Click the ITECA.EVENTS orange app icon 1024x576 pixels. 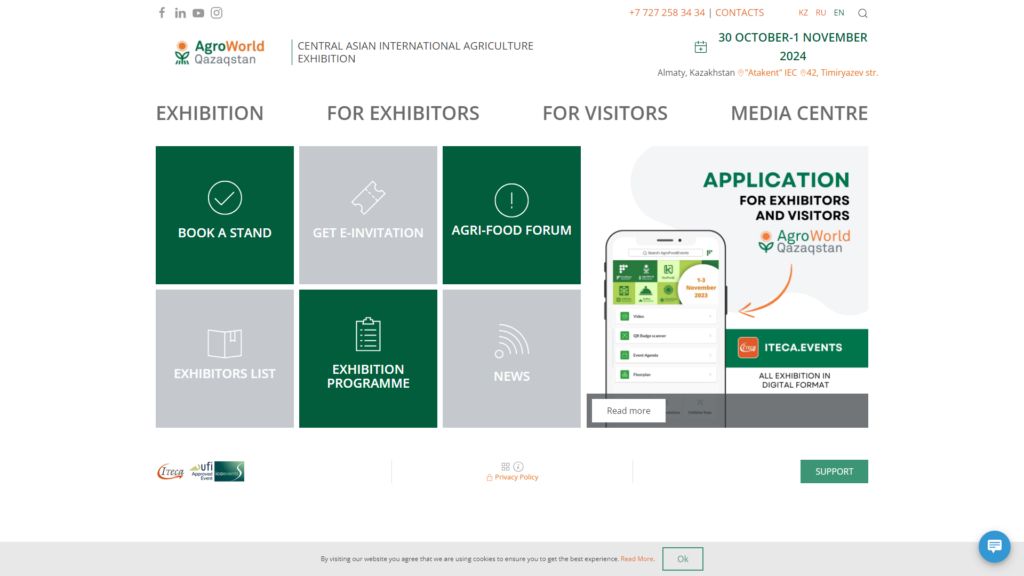click(748, 347)
